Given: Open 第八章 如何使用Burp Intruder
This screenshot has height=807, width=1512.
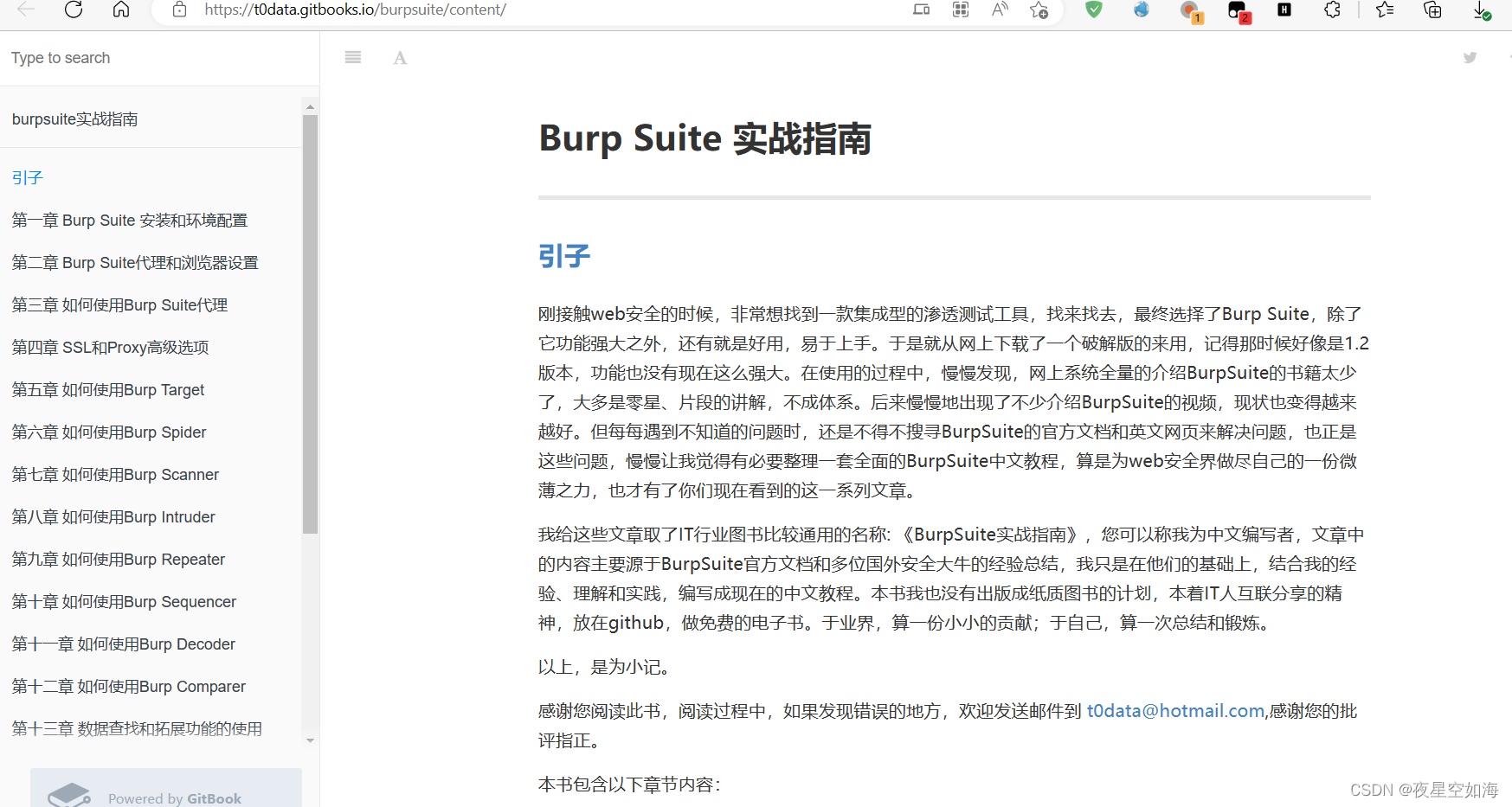Looking at the screenshot, I should pos(113,517).
